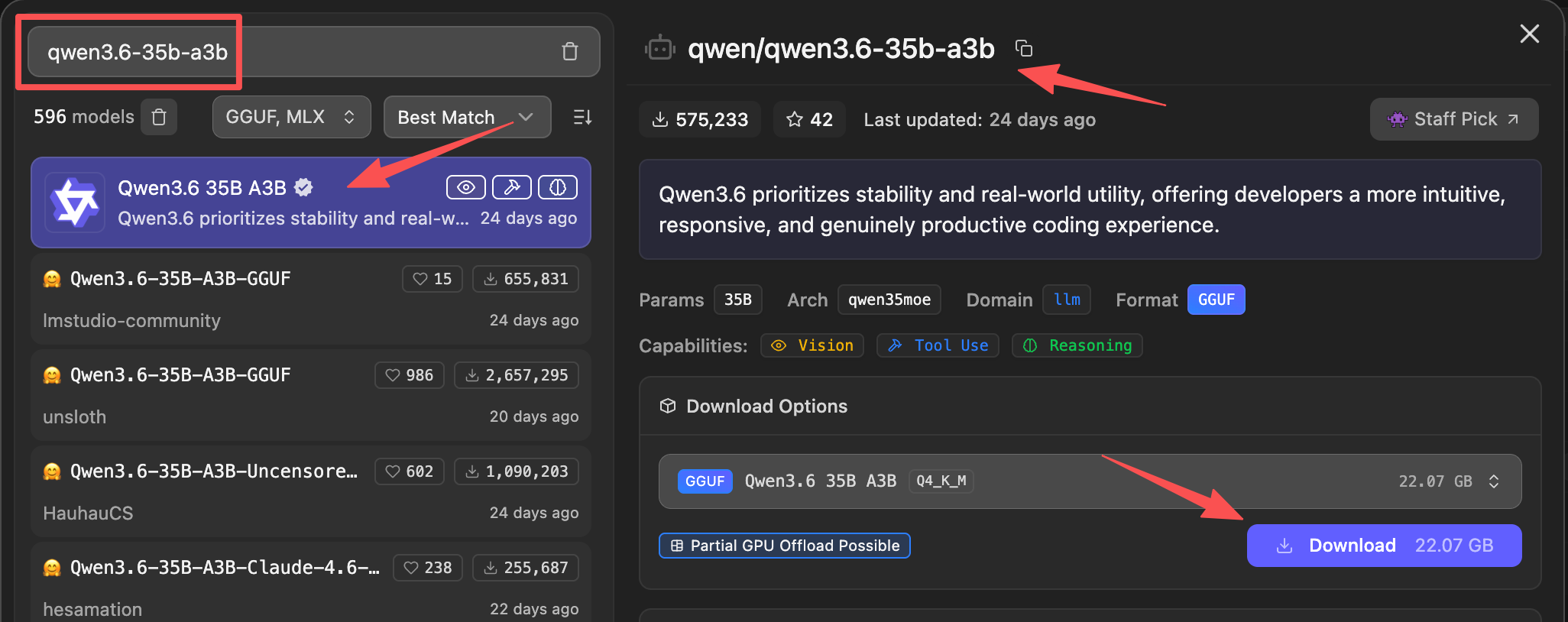Click the vision eye icon on Qwen3.6 35B A3B card
This screenshot has height=622, width=1568.
click(466, 187)
